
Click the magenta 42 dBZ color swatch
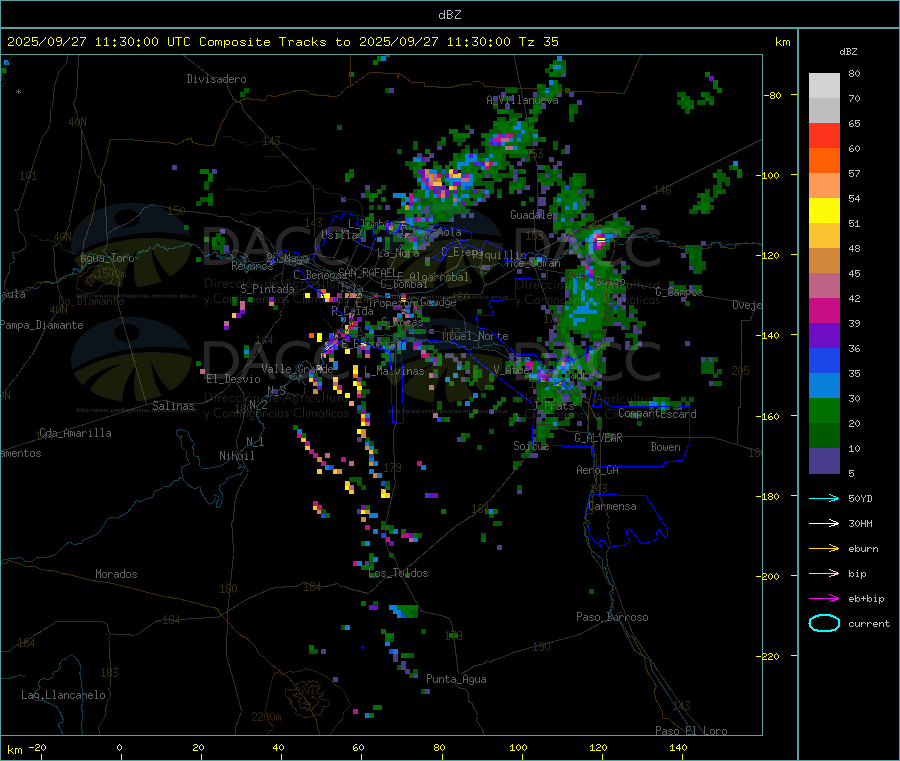point(824,310)
